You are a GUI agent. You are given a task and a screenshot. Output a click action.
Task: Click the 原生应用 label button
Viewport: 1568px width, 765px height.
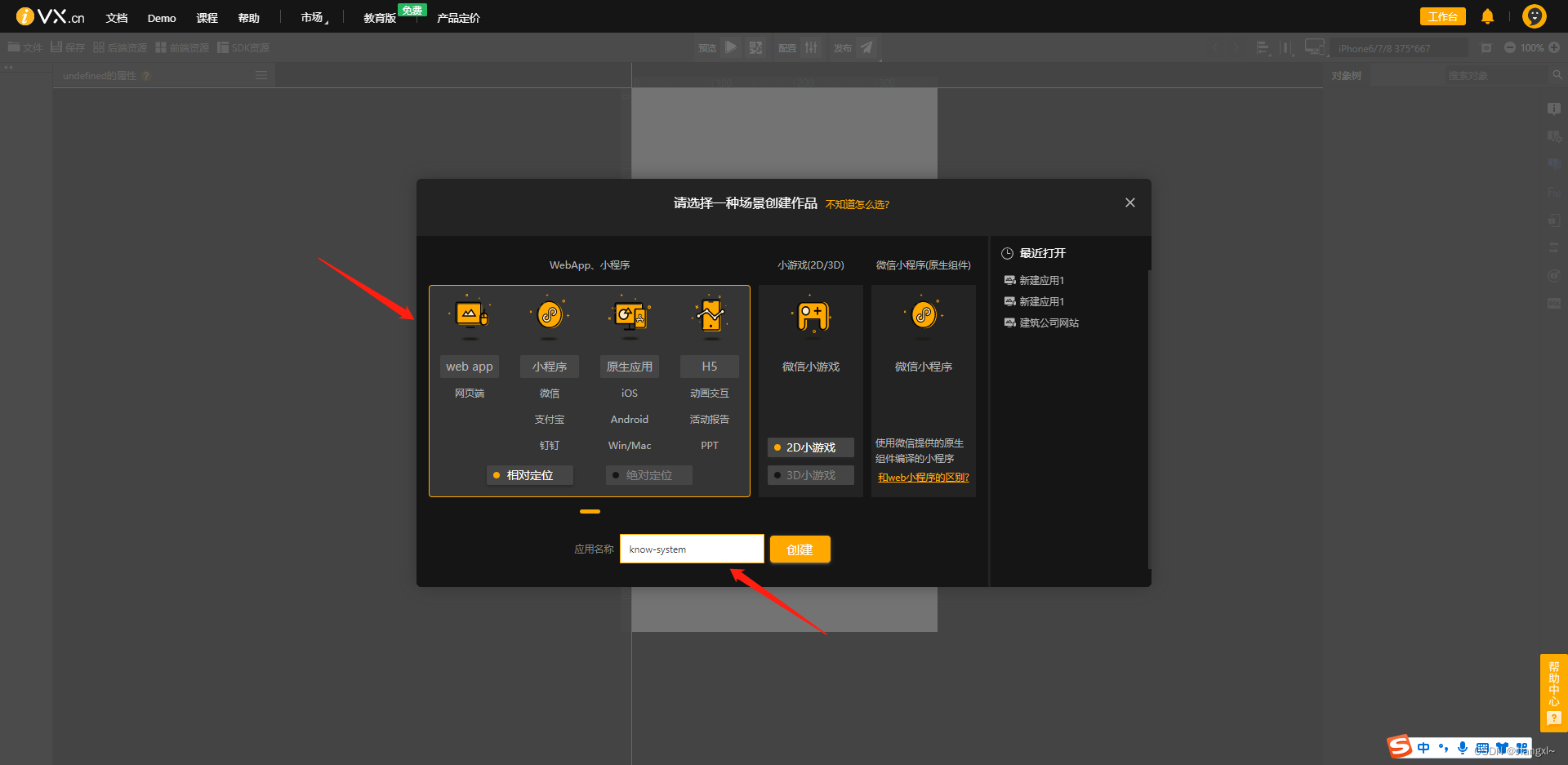[630, 367]
